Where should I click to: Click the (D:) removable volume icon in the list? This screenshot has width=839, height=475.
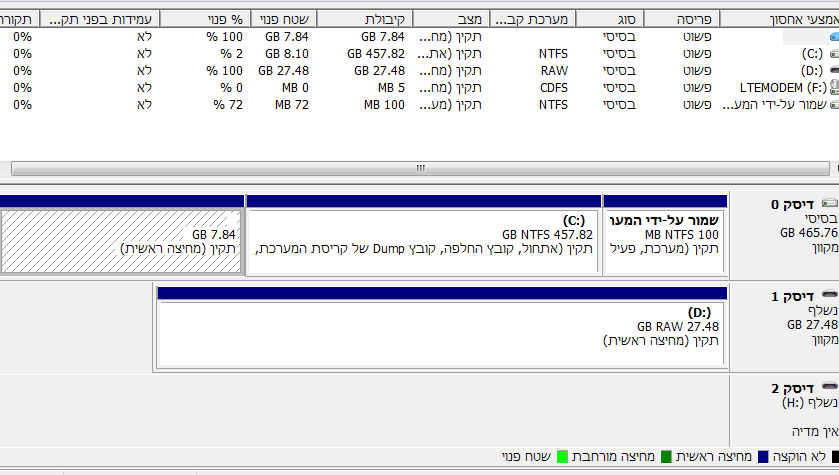tap(834, 71)
